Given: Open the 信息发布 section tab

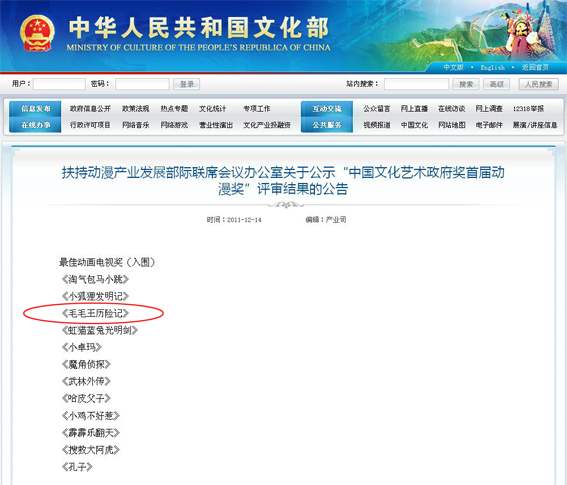Looking at the screenshot, I should (35, 109).
